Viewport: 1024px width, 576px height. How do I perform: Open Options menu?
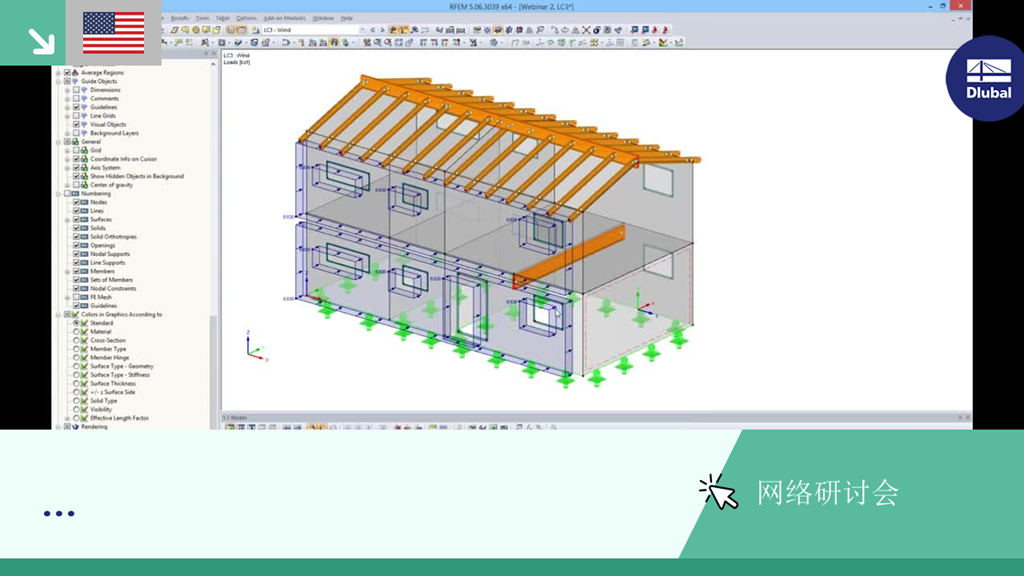(x=246, y=18)
